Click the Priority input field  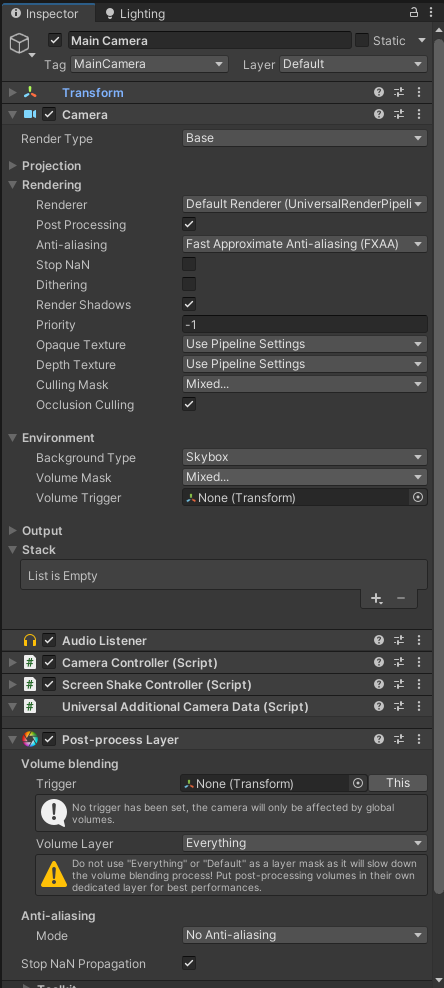(x=305, y=325)
